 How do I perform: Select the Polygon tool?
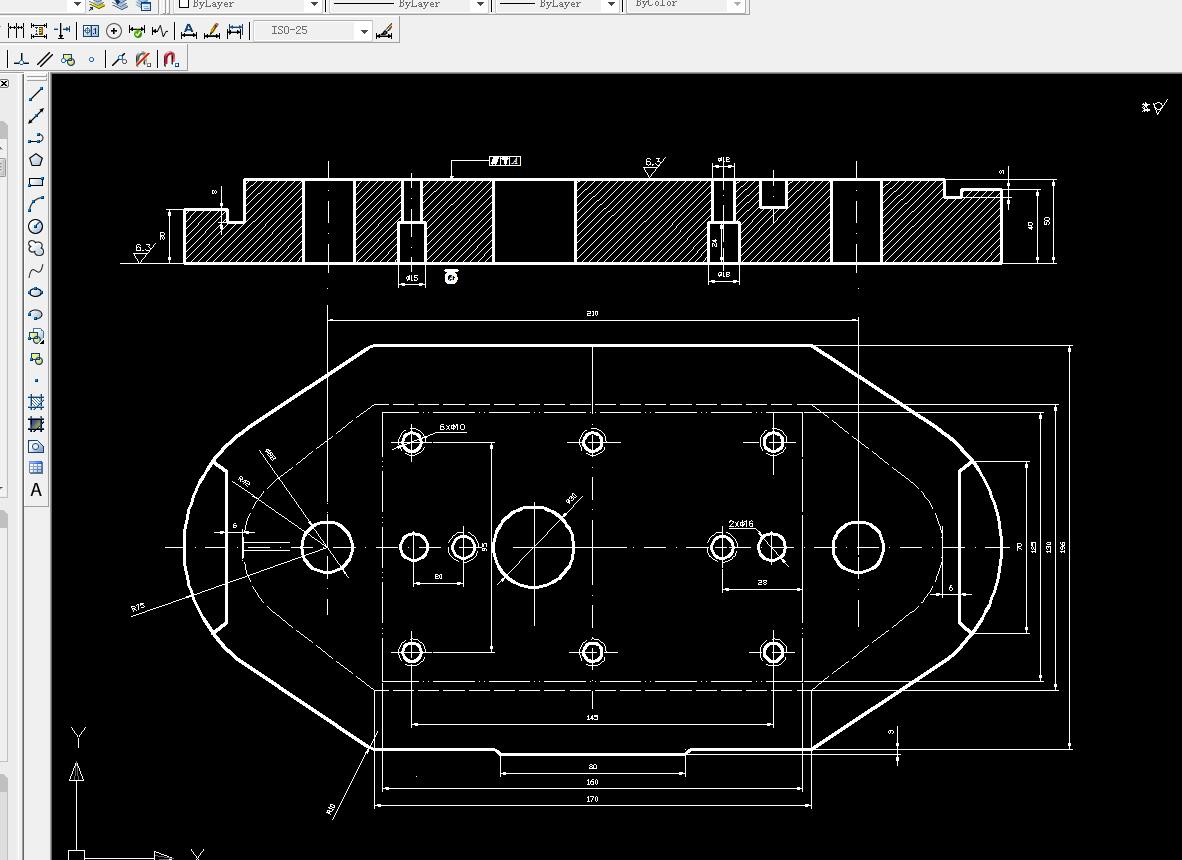click(35, 160)
